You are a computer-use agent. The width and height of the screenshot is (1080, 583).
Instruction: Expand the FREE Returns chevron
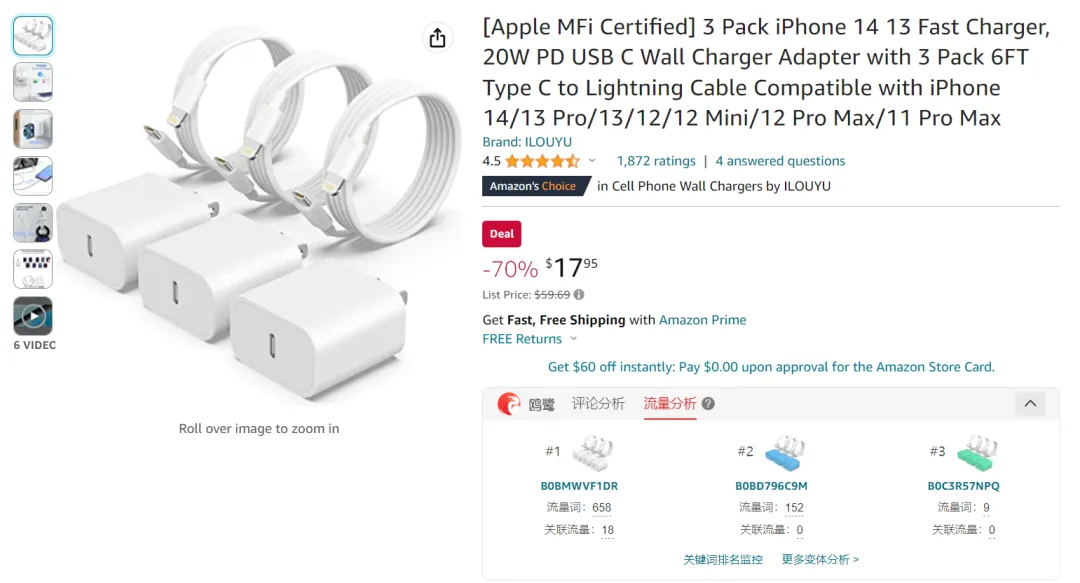tap(573, 339)
